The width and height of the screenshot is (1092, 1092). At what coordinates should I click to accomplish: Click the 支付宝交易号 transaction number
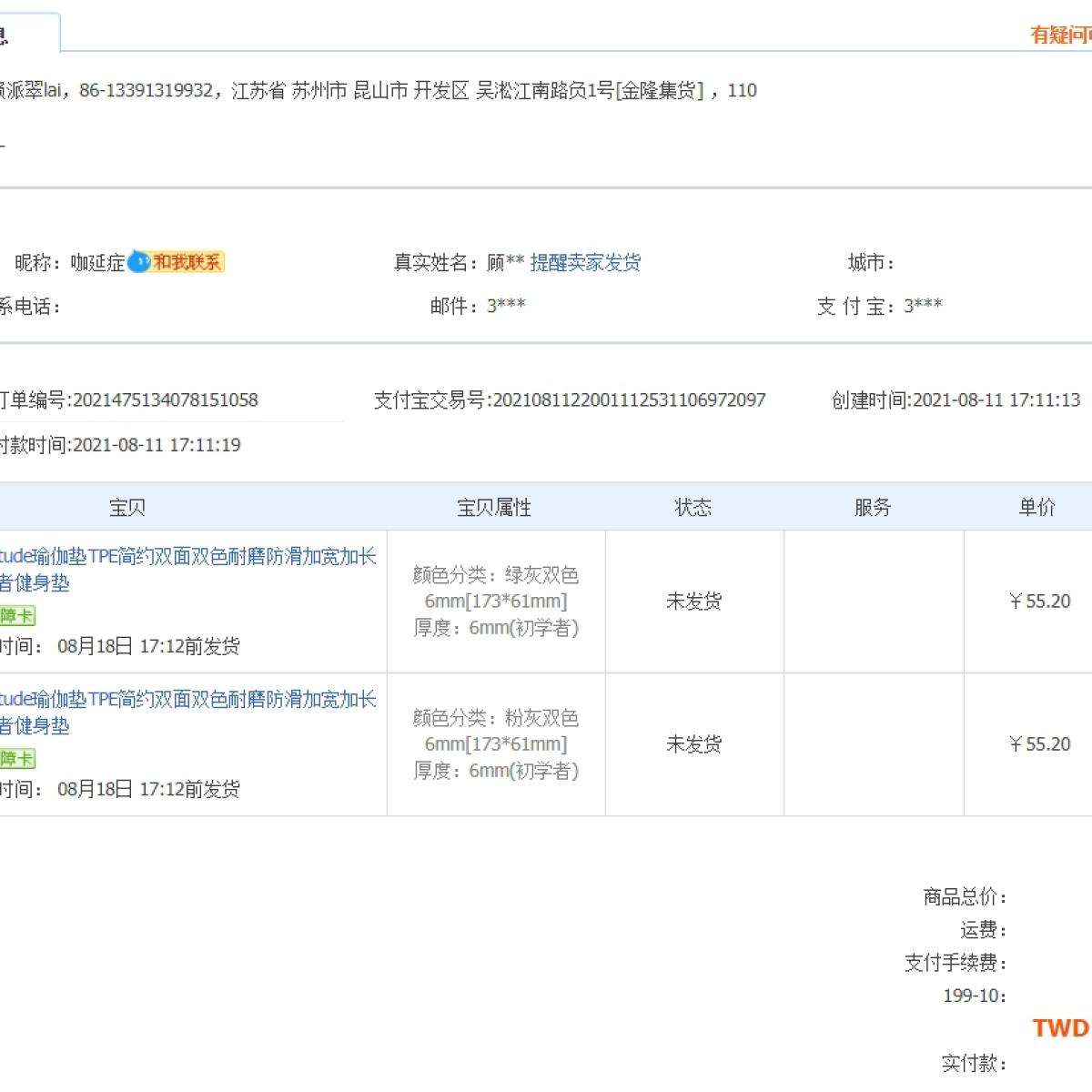[x=628, y=400]
